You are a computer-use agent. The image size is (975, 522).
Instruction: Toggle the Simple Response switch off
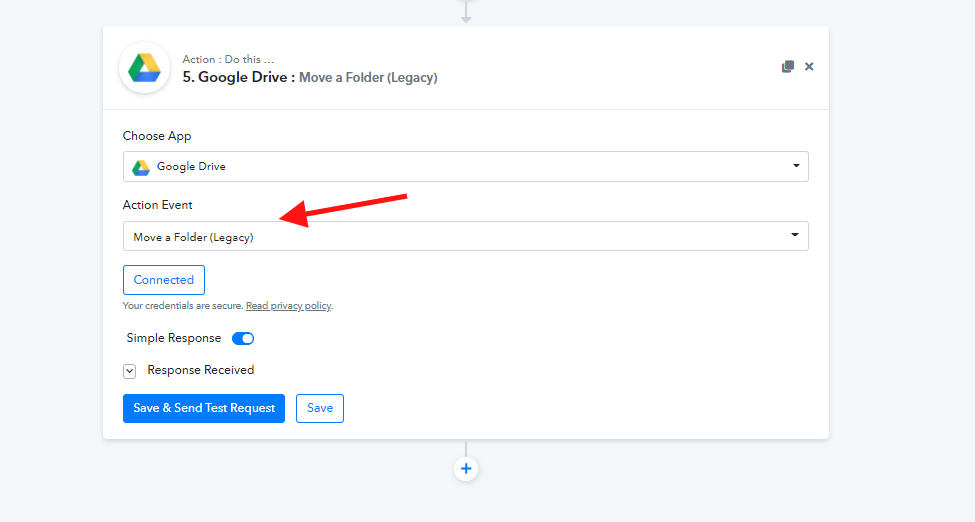tap(243, 338)
